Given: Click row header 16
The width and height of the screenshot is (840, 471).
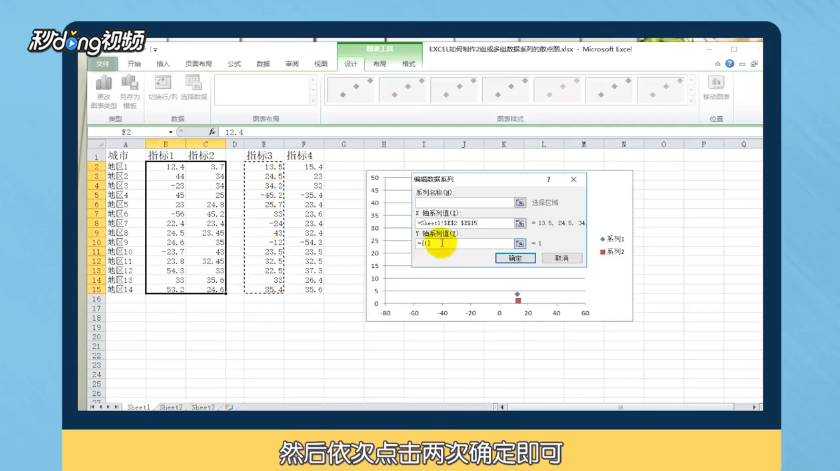Looking at the screenshot, I should [x=96, y=299].
